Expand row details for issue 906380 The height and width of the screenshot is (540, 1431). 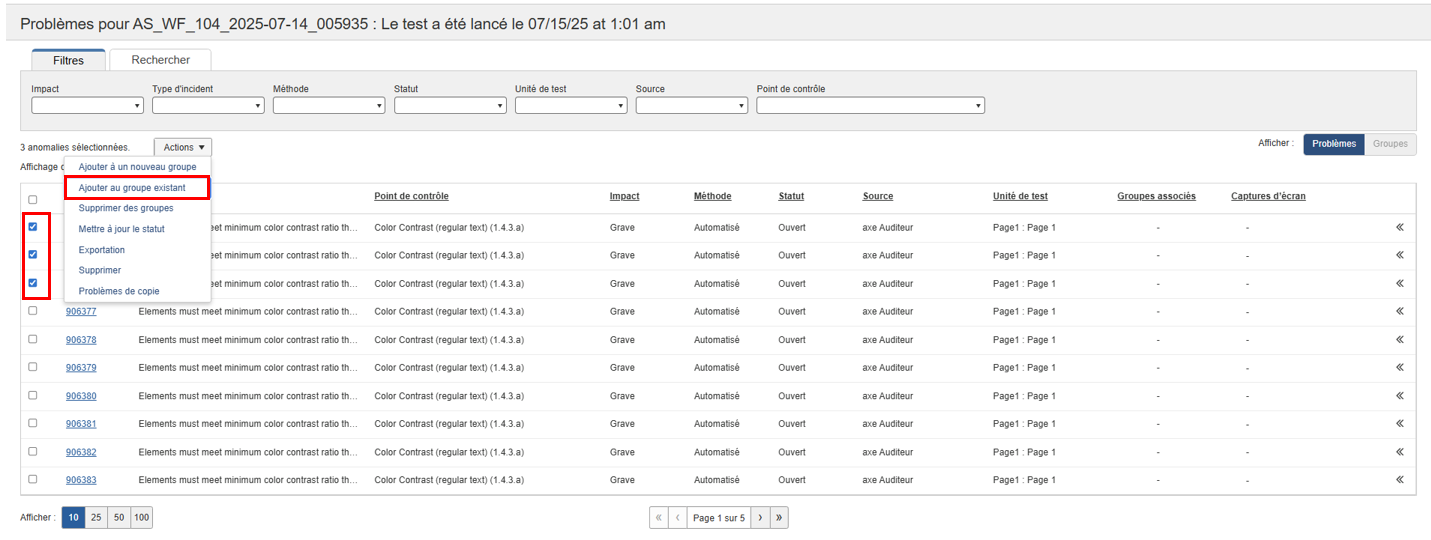click(x=1400, y=396)
